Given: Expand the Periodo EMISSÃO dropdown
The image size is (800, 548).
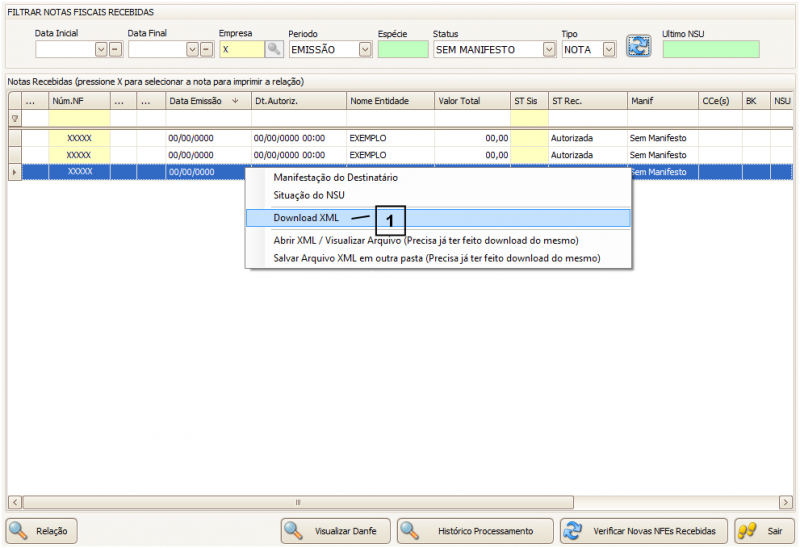Looking at the screenshot, I should 365,49.
